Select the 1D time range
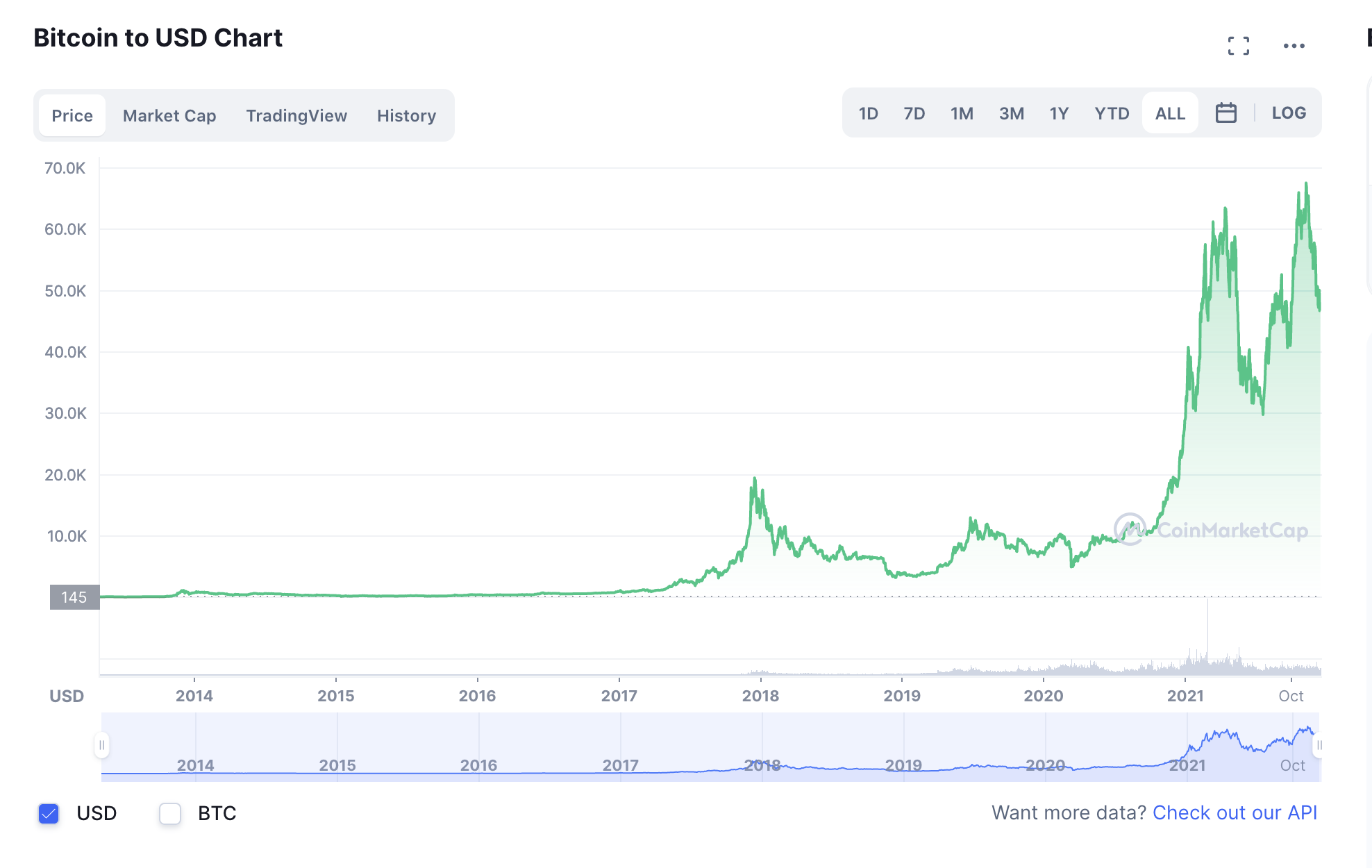1372x868 pixels. (868, 113)
